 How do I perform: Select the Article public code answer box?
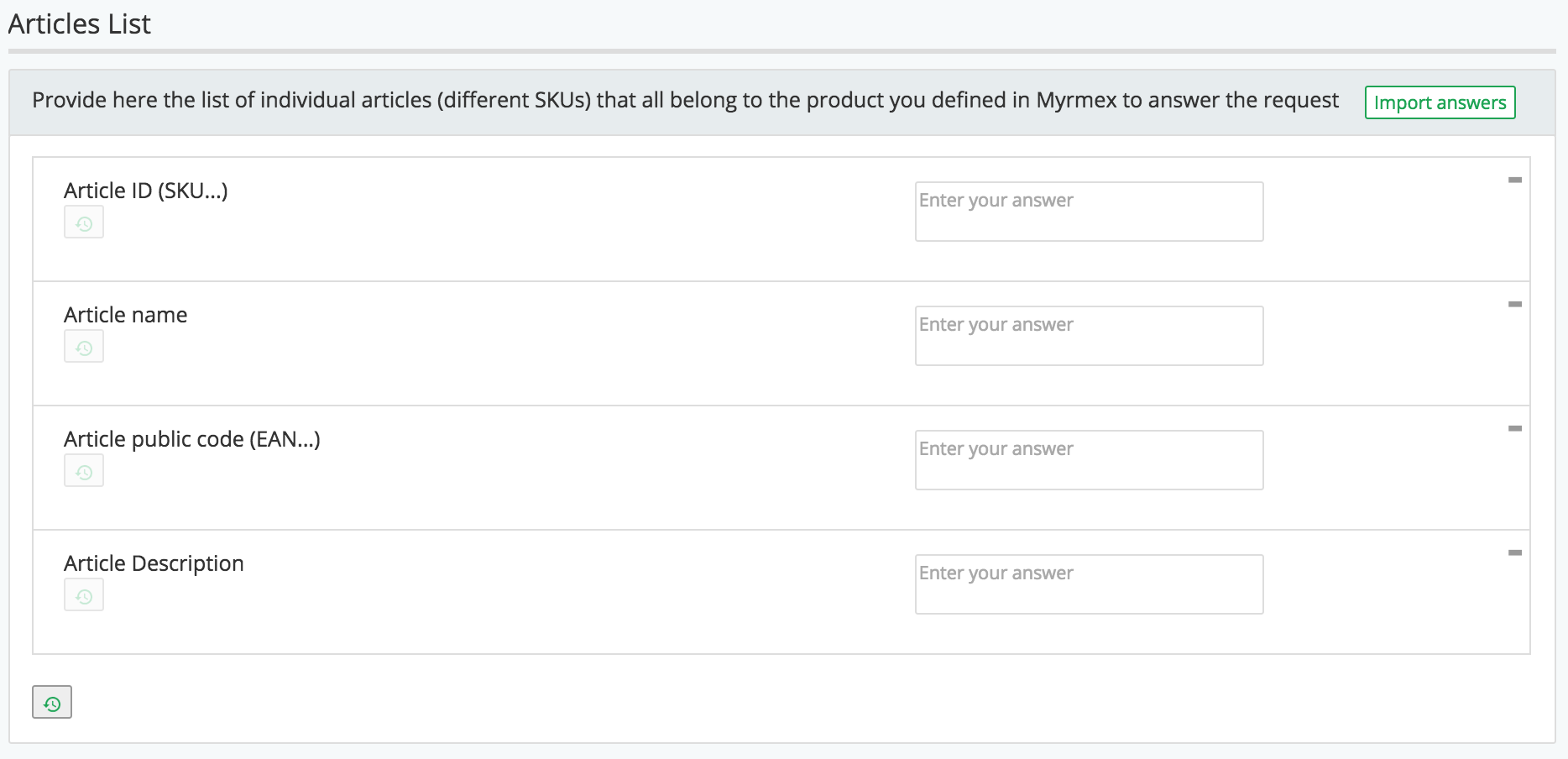tap(1089, 460)
